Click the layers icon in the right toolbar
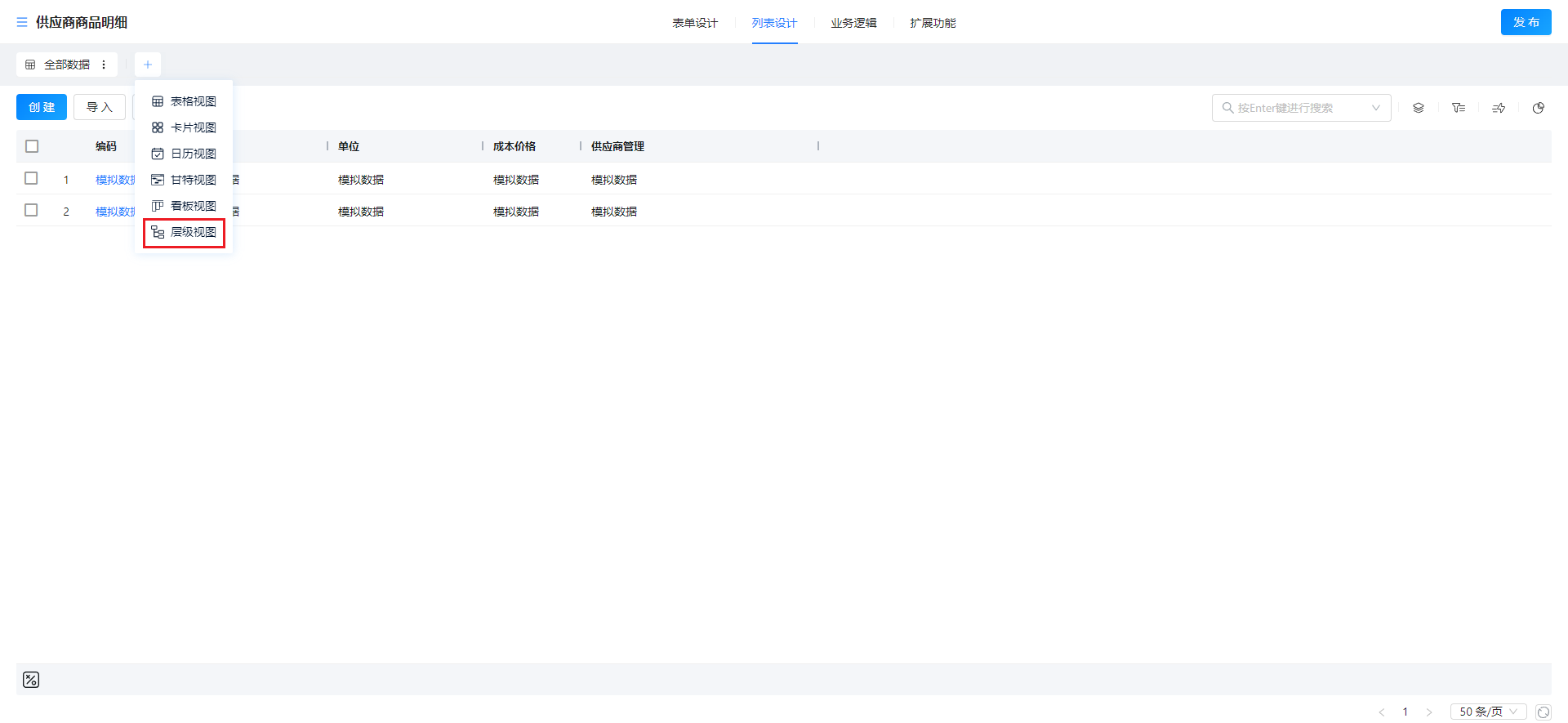Screen dimensions: 1568x723 click(x=1419, y=108)
